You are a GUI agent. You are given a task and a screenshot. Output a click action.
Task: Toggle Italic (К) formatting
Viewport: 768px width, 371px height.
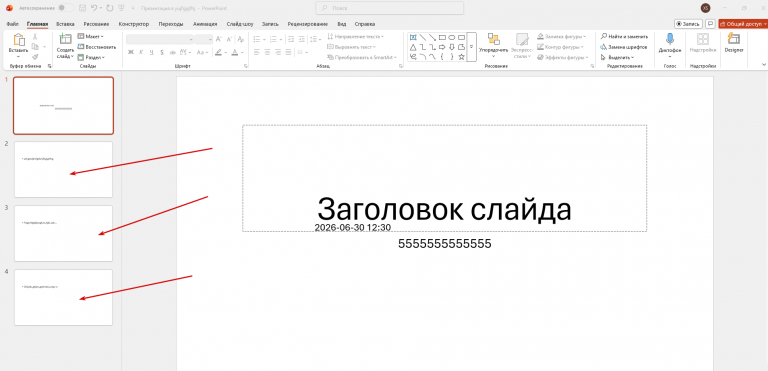tap(141, 52)
